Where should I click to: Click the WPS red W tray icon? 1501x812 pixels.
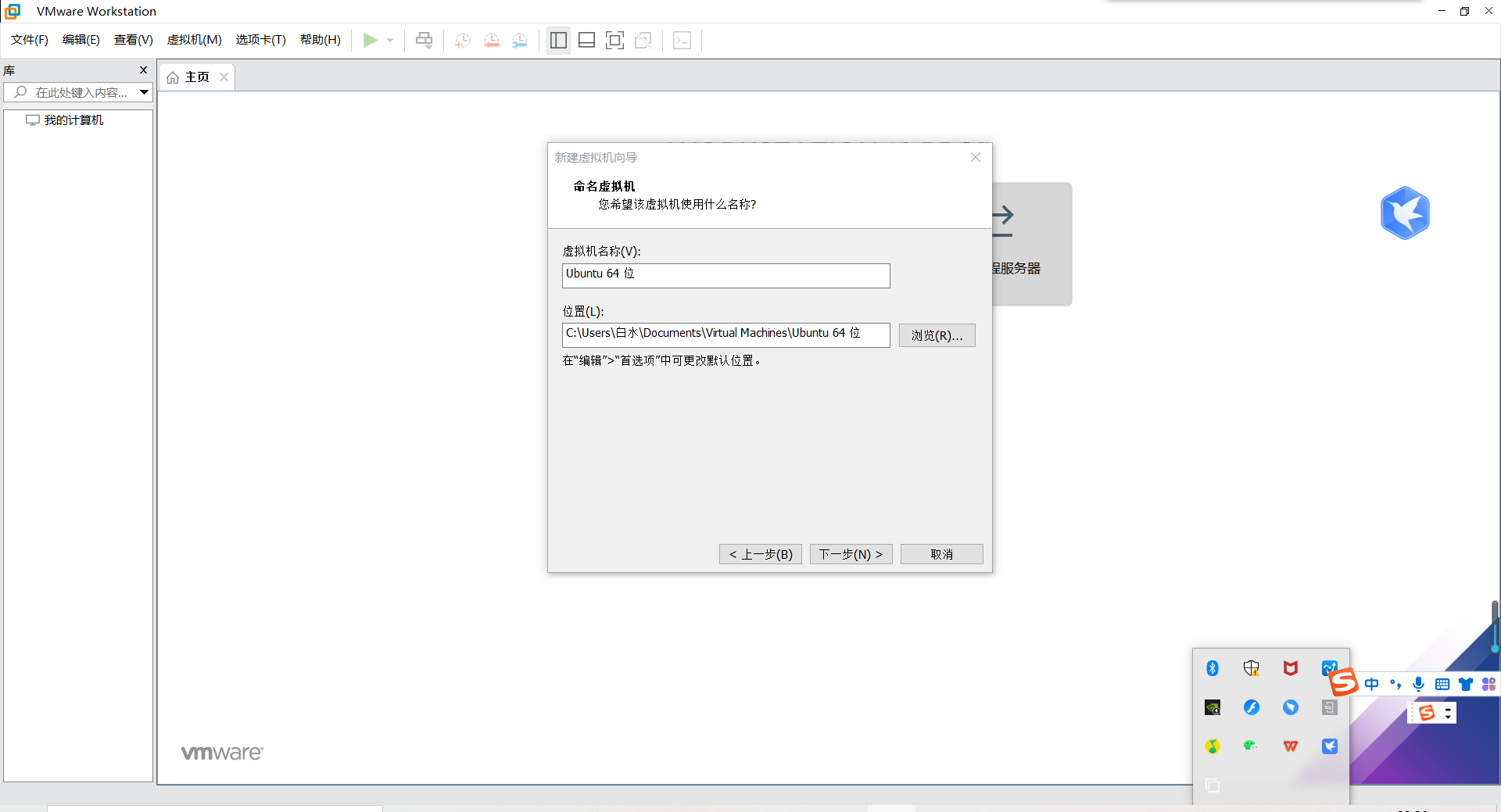1291,746
